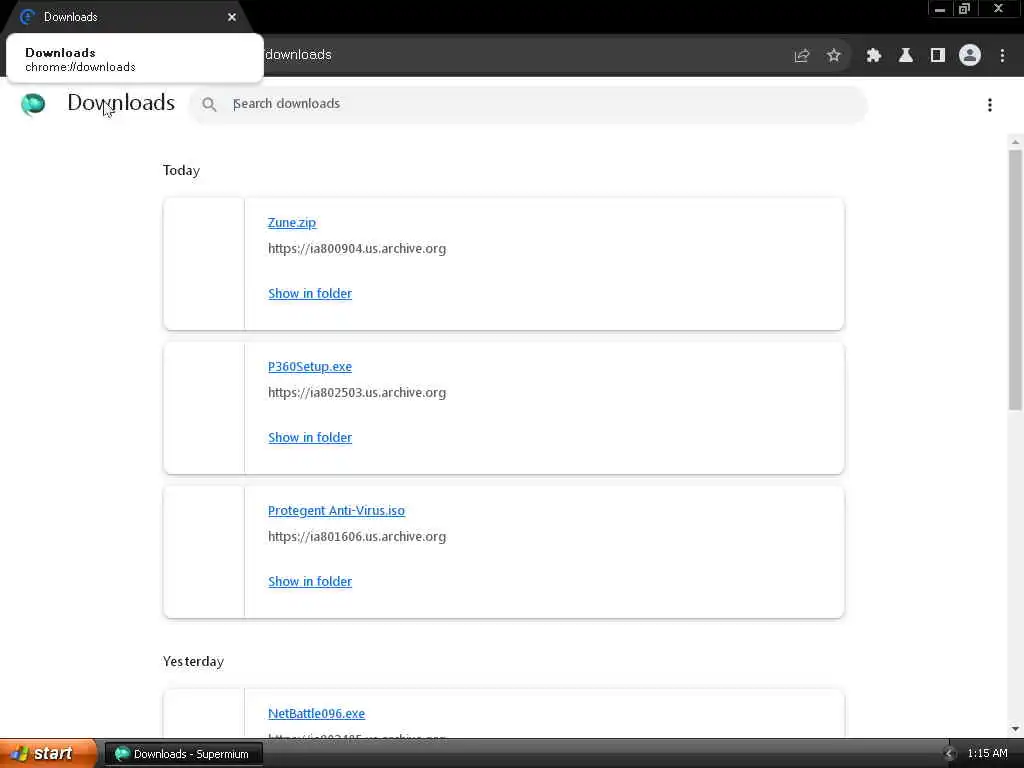1024x768 pixels.
Task: Open the browser three-dot menu
Action: (1002, 56)
